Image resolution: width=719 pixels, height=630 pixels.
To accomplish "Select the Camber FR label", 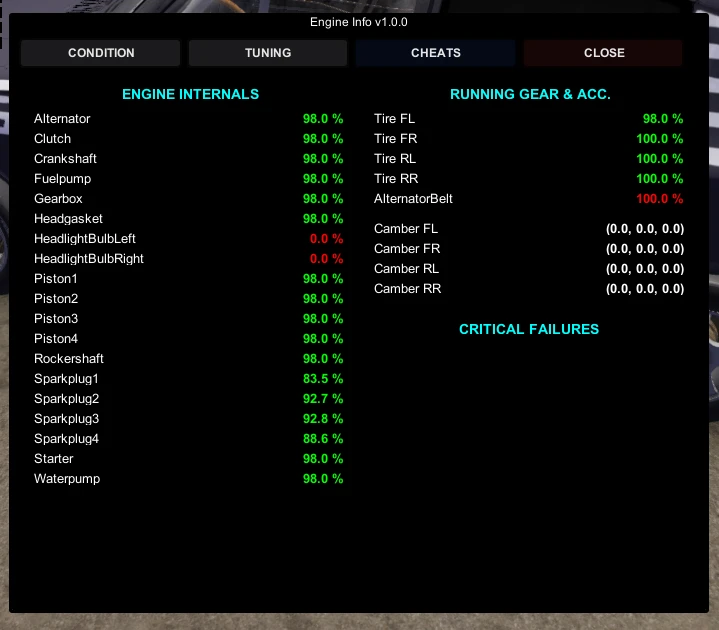I will tap(407, 249).
